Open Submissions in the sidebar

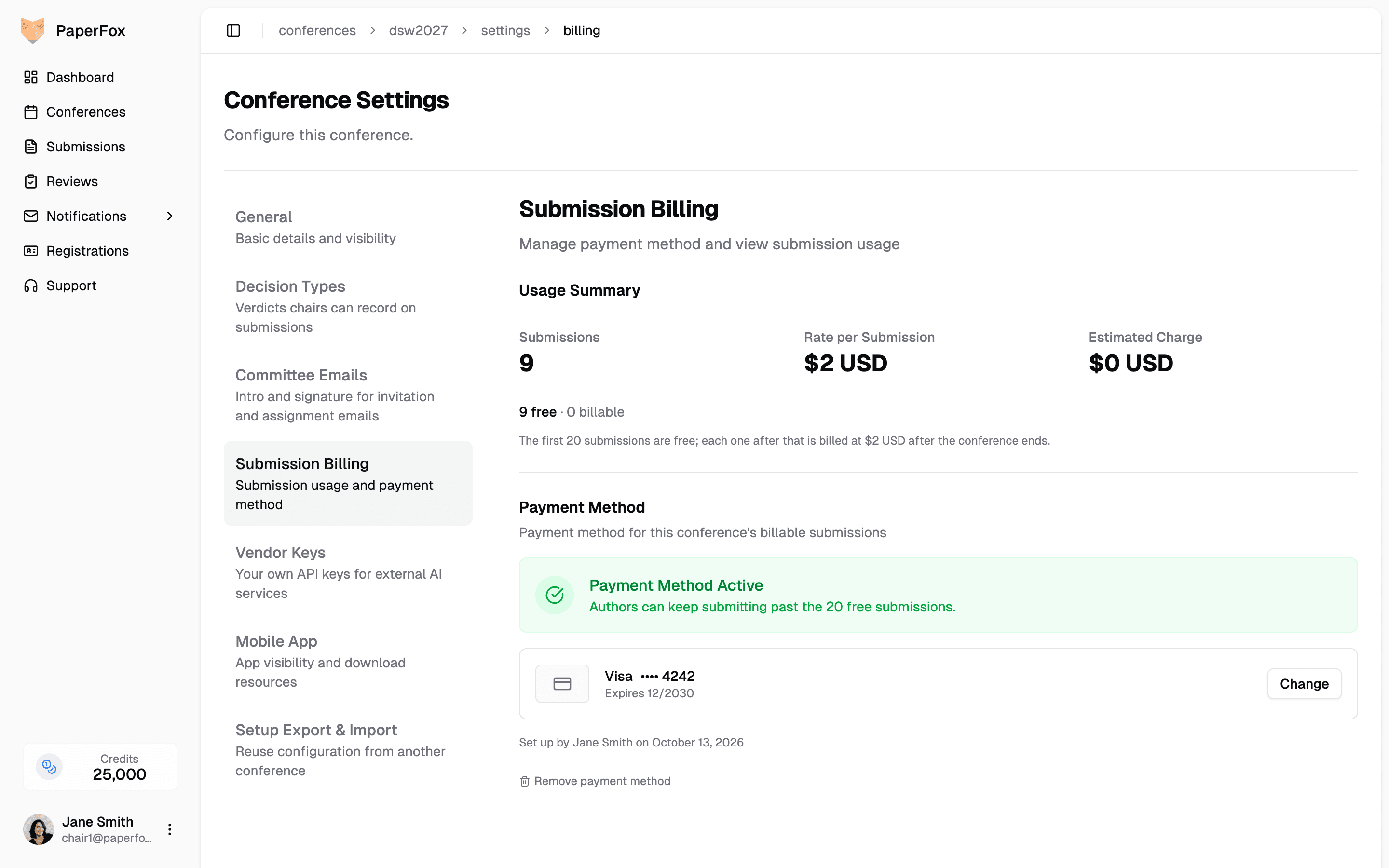[x=100, y=147]
